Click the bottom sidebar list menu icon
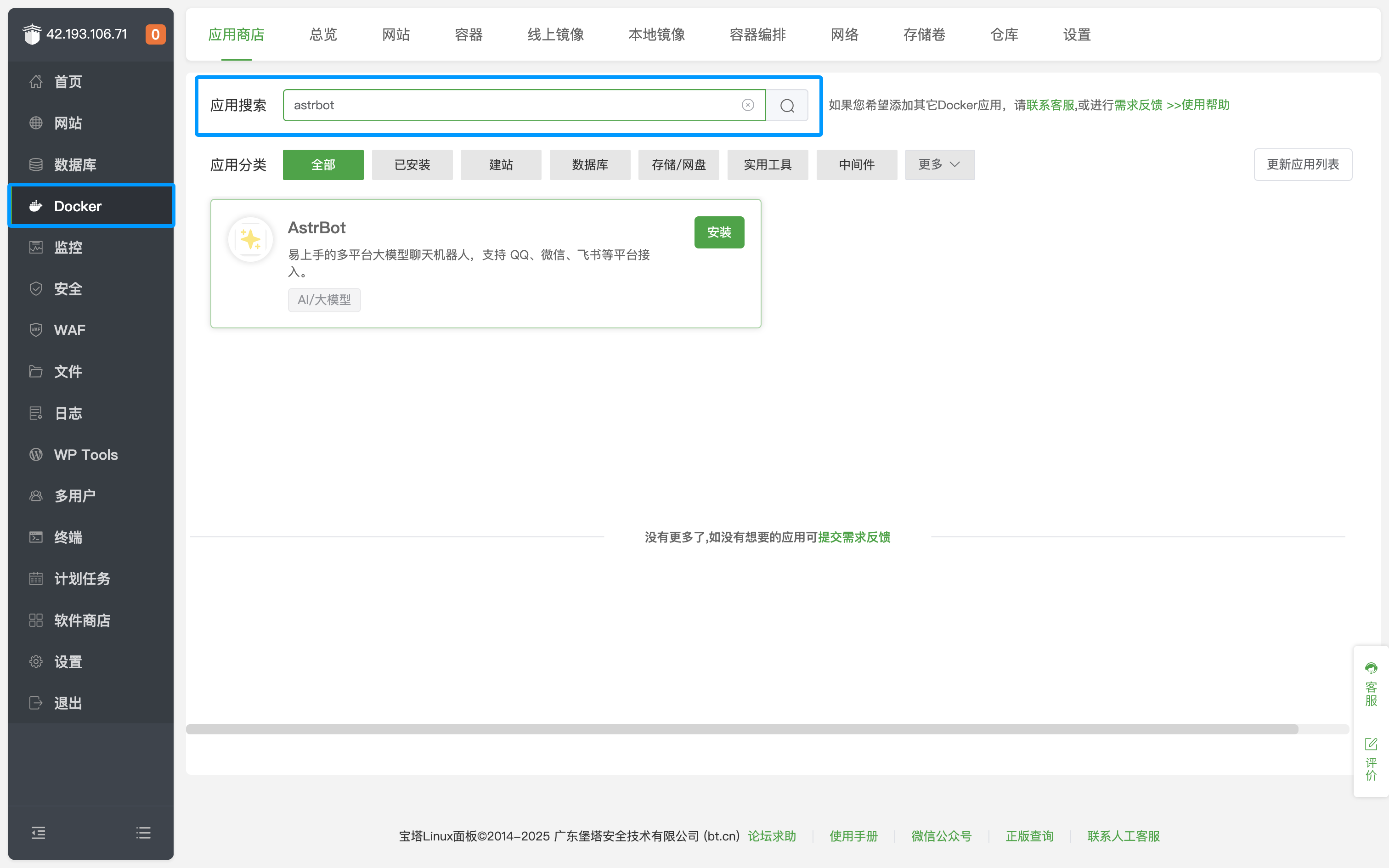 point(143,832)
